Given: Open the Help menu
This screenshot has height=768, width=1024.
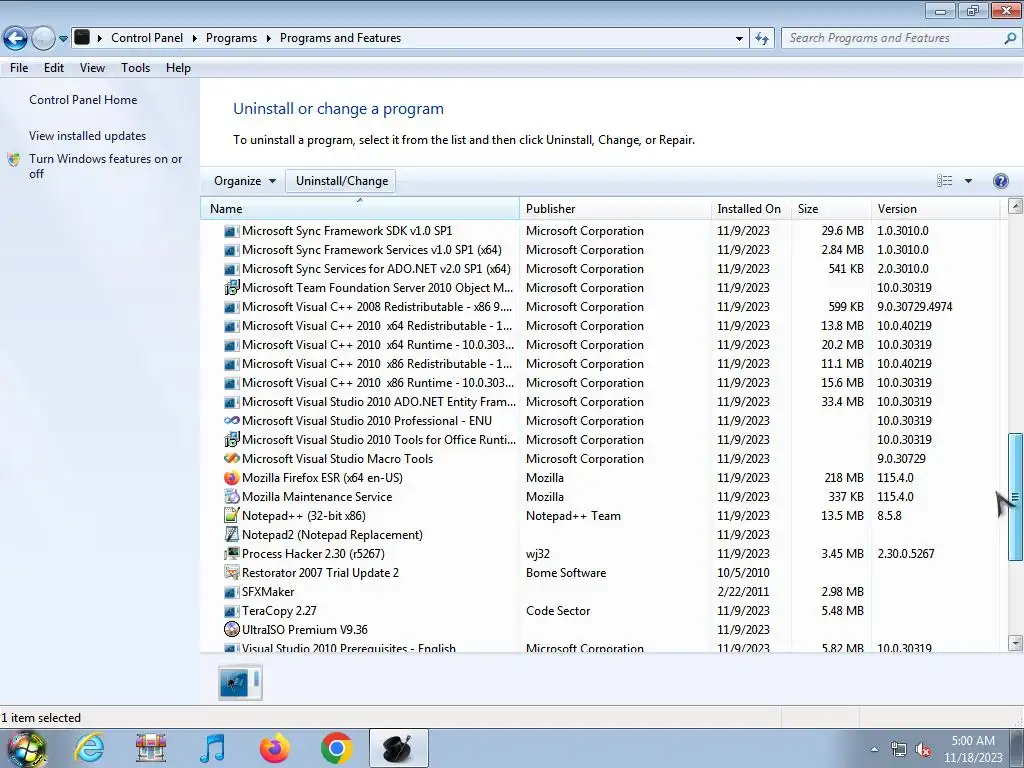Looking at the screenshot, I should pyautogui.click(x=178, y=68).
